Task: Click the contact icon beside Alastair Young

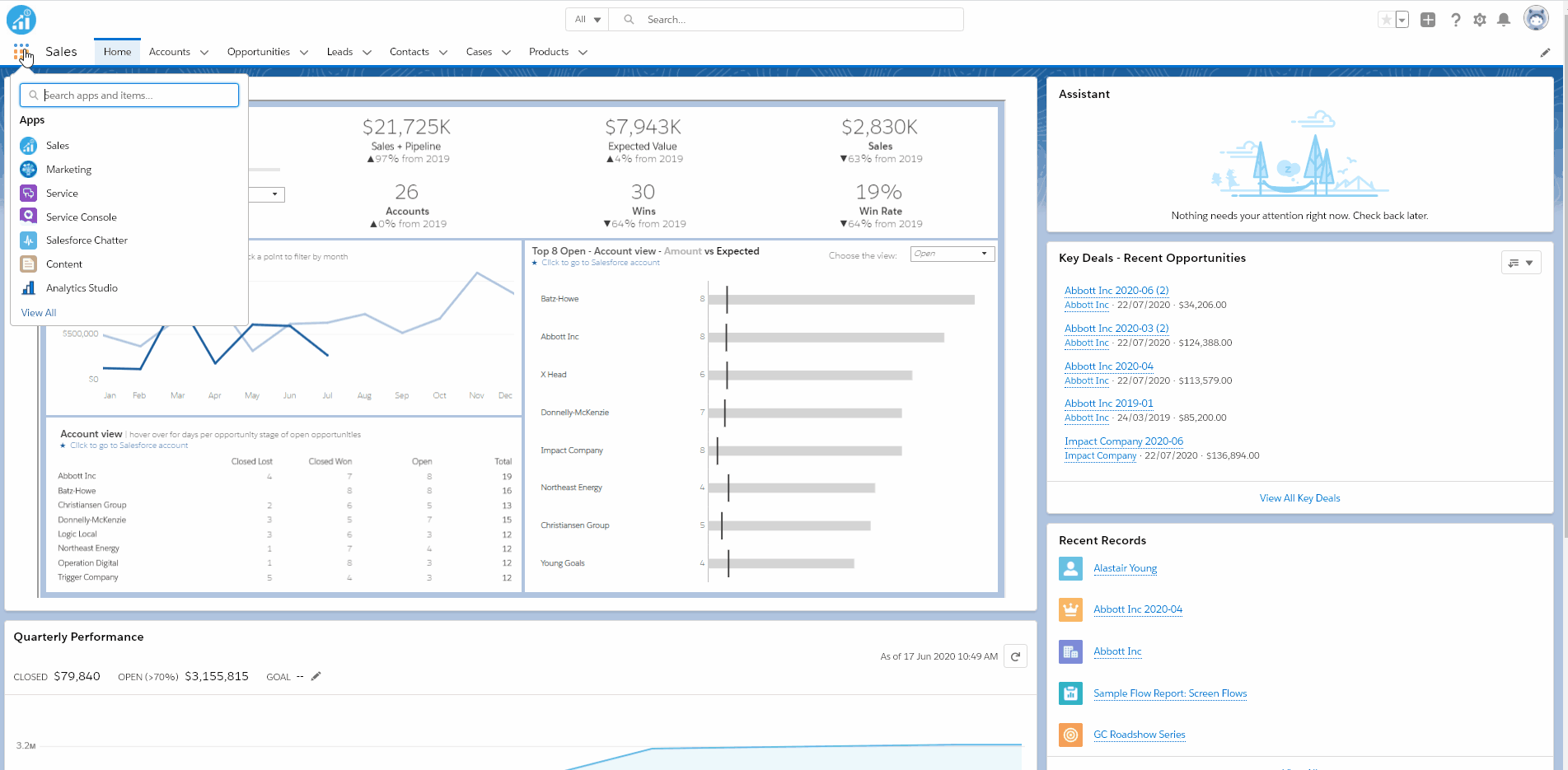Action: click(1070, 569)
